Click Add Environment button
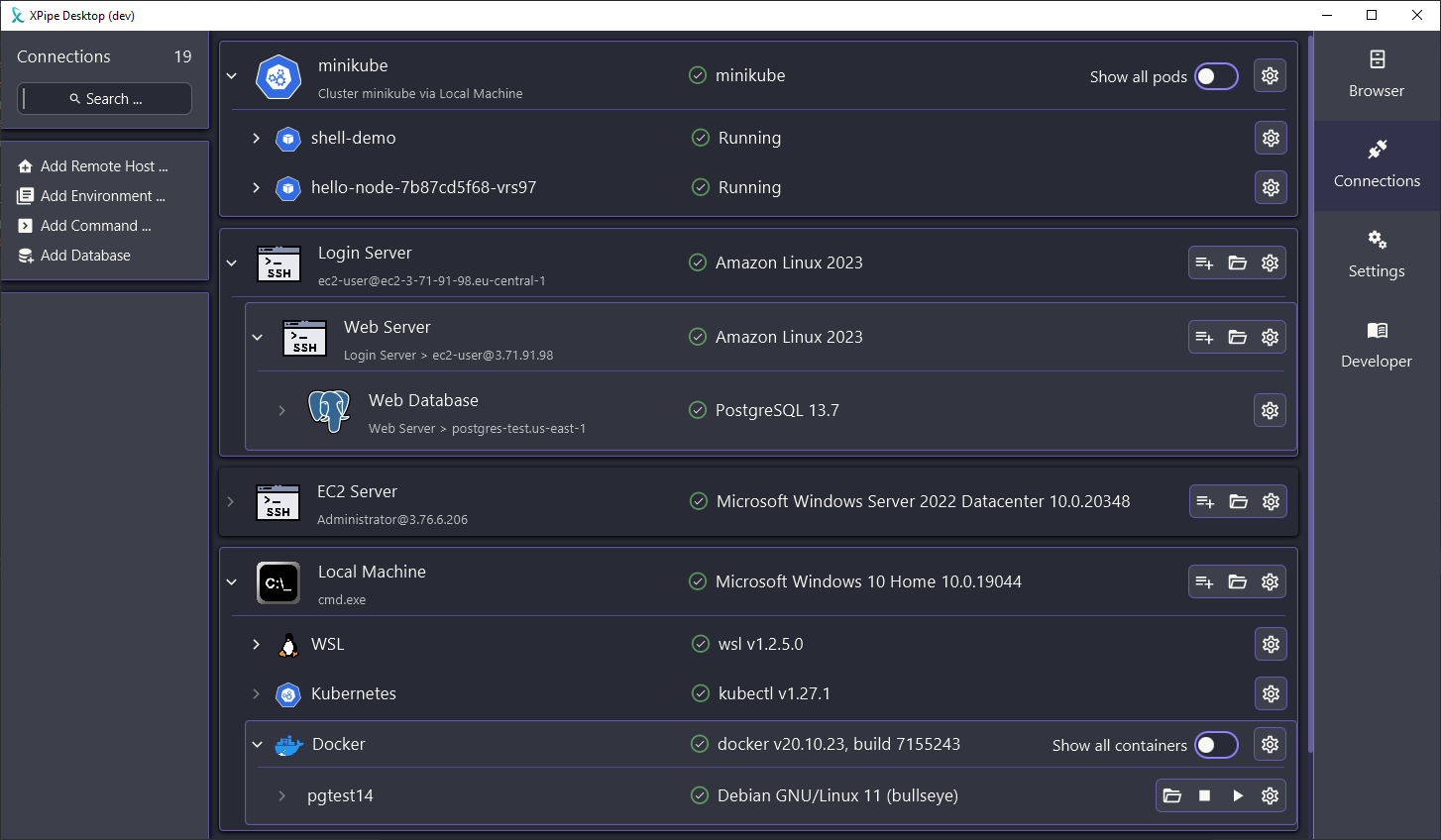 [x=92, y=196]
